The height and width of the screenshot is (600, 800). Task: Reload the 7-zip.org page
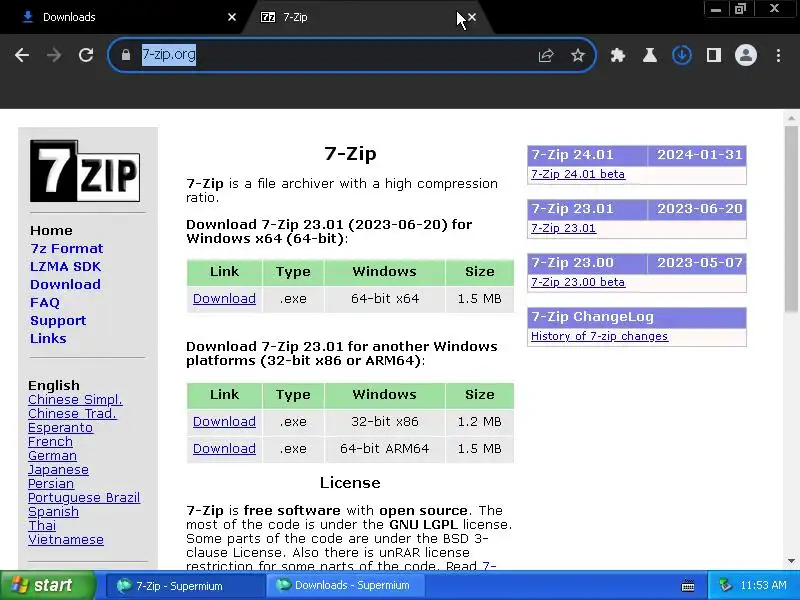click(86, 55)
